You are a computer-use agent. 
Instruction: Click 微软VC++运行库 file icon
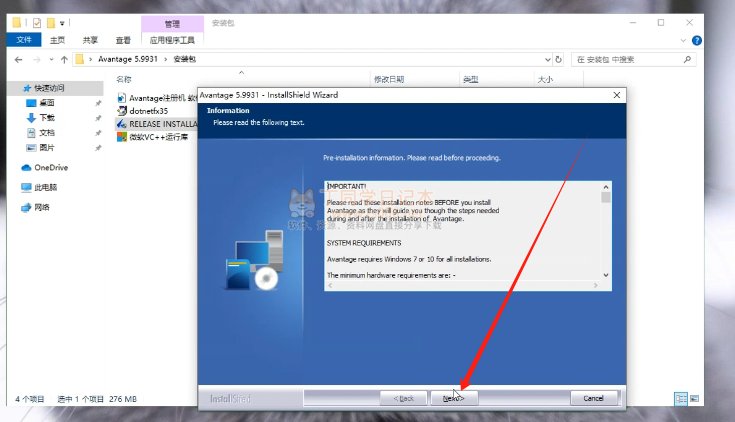tap(122, 137)
